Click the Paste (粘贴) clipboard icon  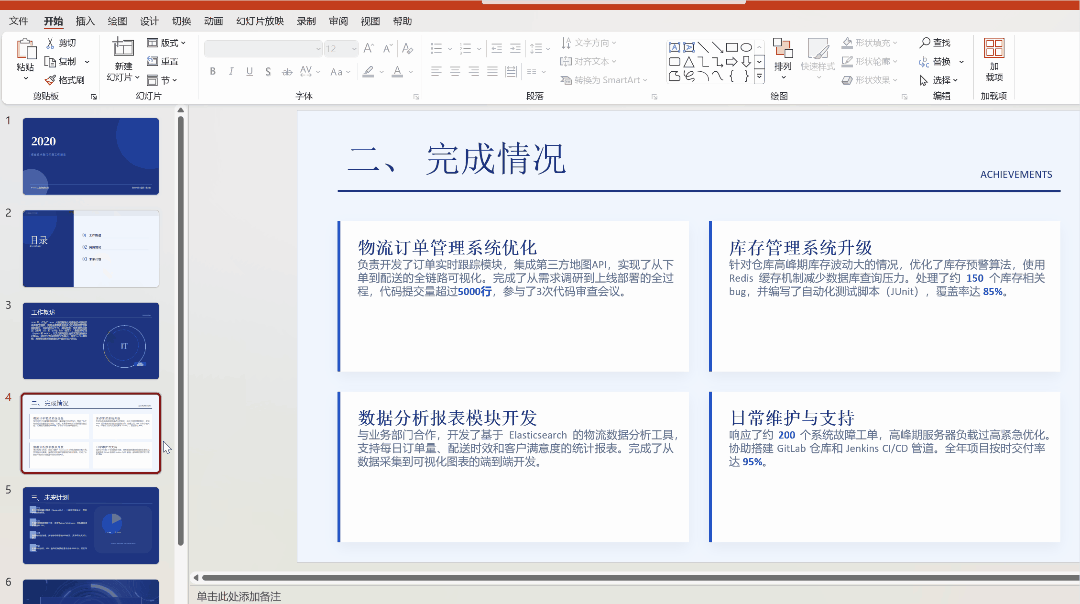25,50
